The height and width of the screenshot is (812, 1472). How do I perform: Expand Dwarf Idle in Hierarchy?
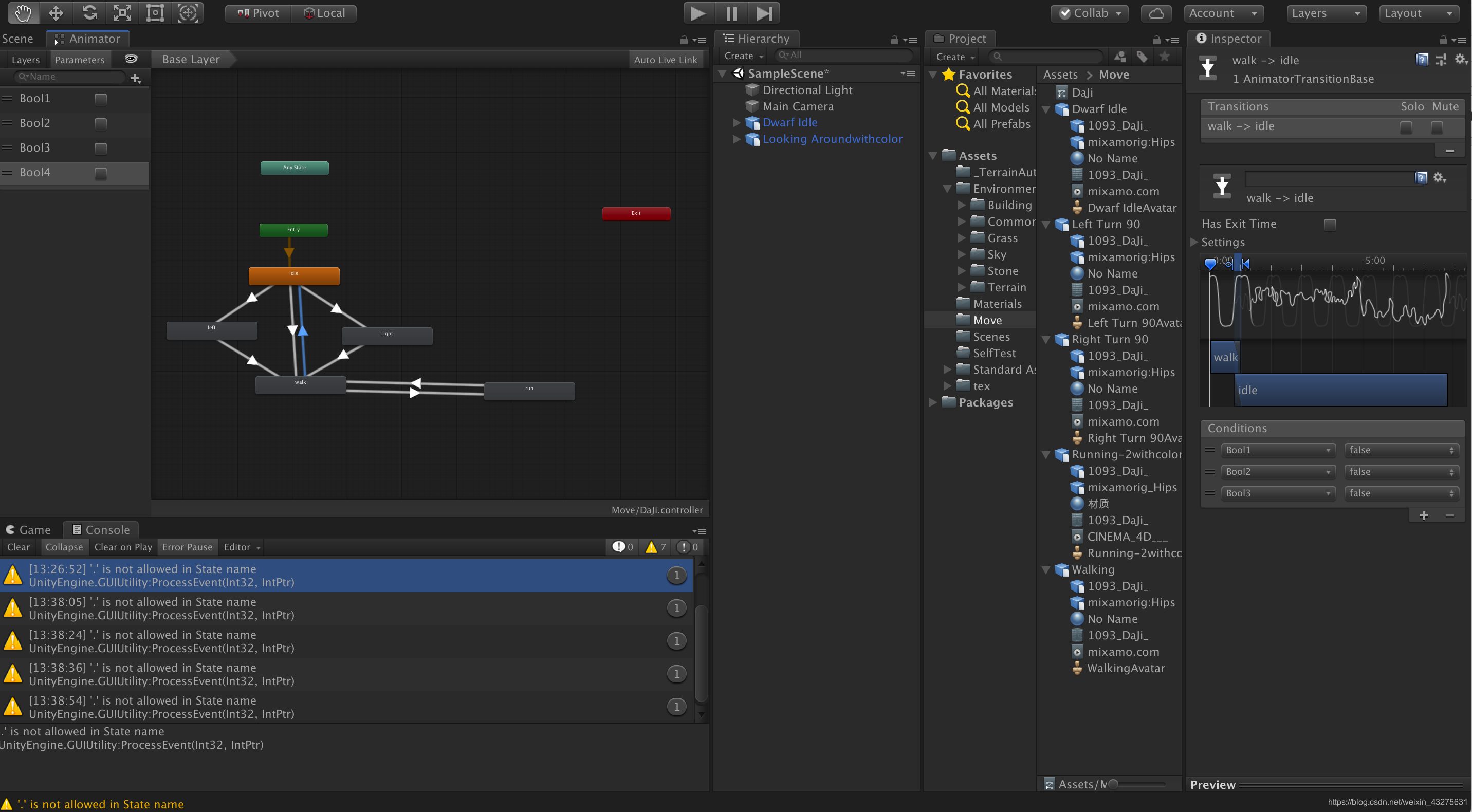[x=737, y=123]
